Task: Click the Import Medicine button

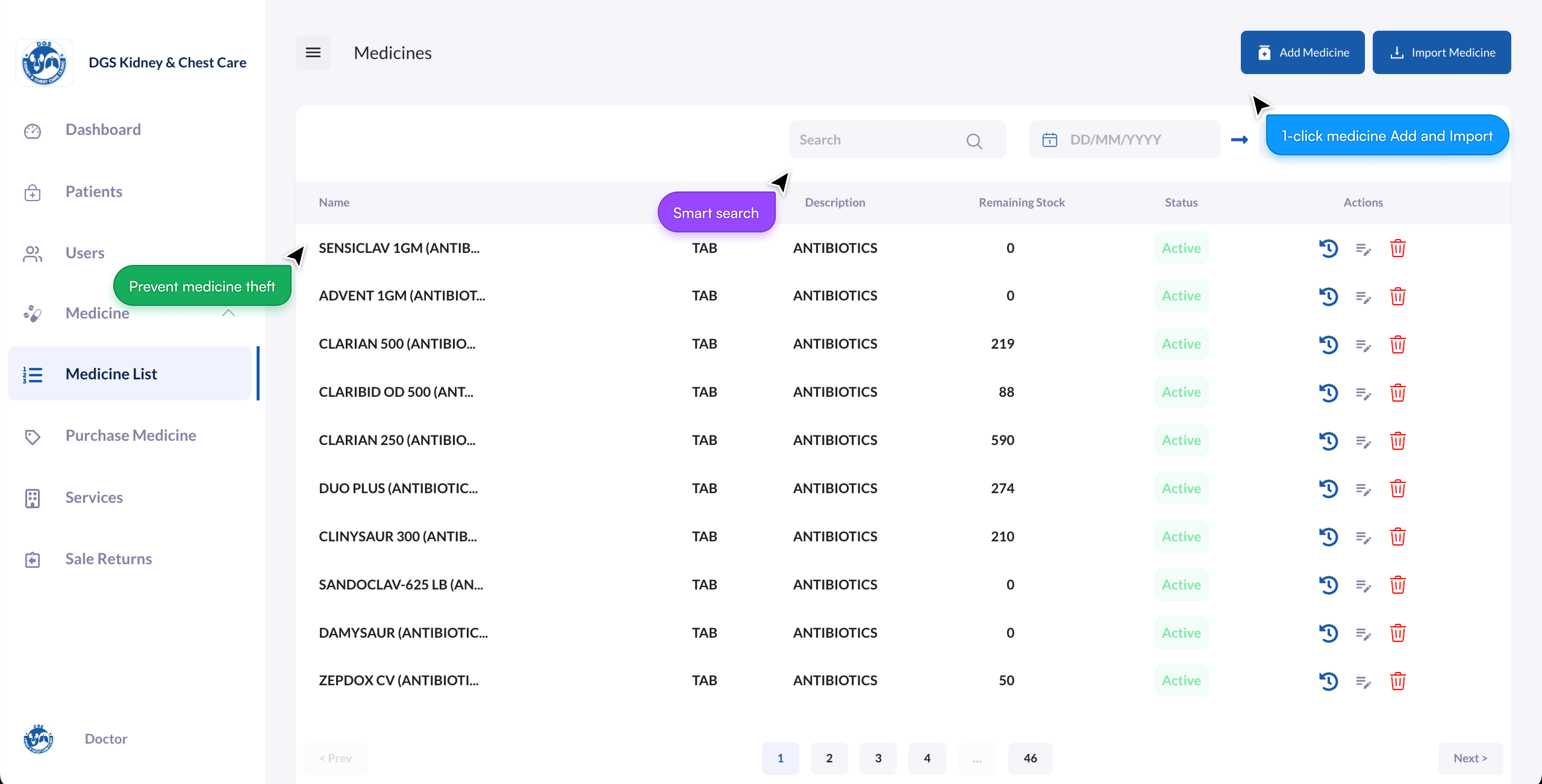Action: point(1441,53)
